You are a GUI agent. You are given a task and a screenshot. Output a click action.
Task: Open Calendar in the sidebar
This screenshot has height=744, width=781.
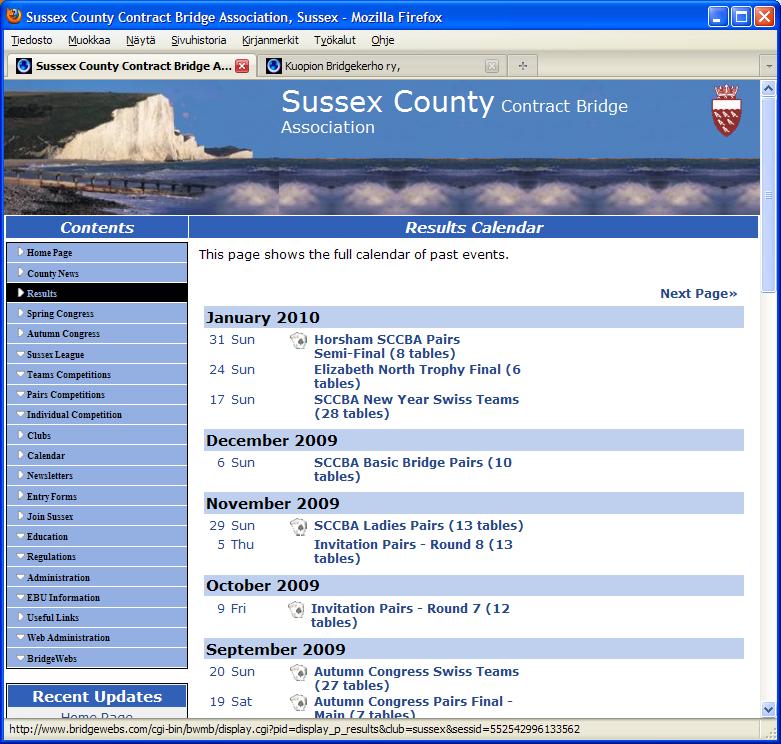[x=97, y=455]
